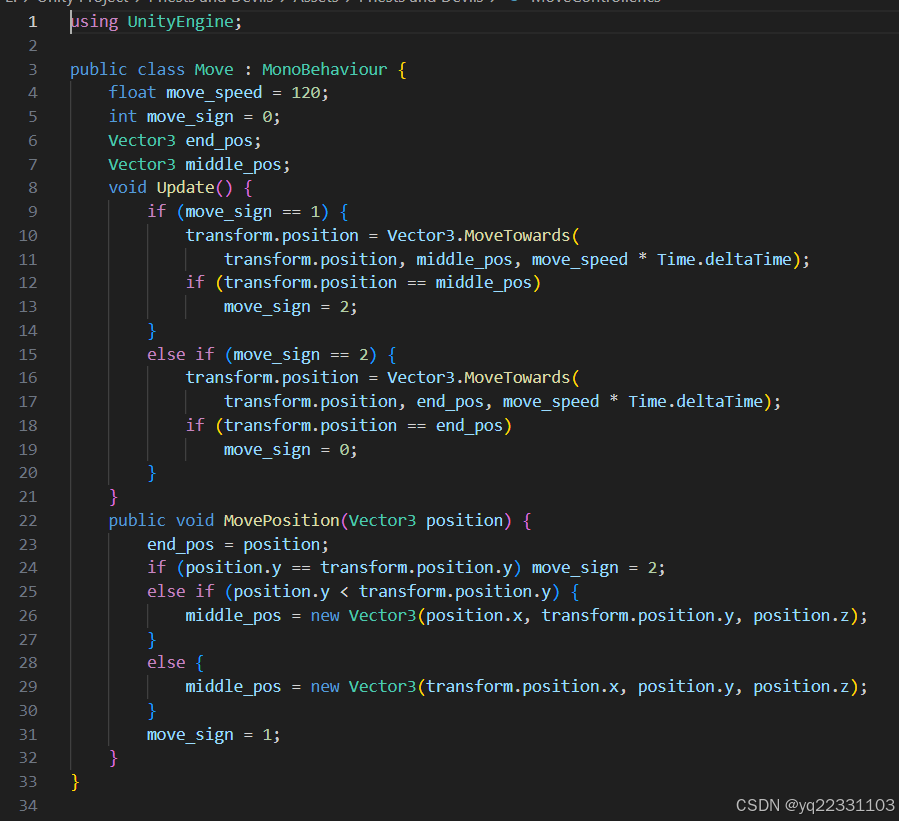
Task: Click line number 8 in the gutter
Action: [x=33, y=187]
